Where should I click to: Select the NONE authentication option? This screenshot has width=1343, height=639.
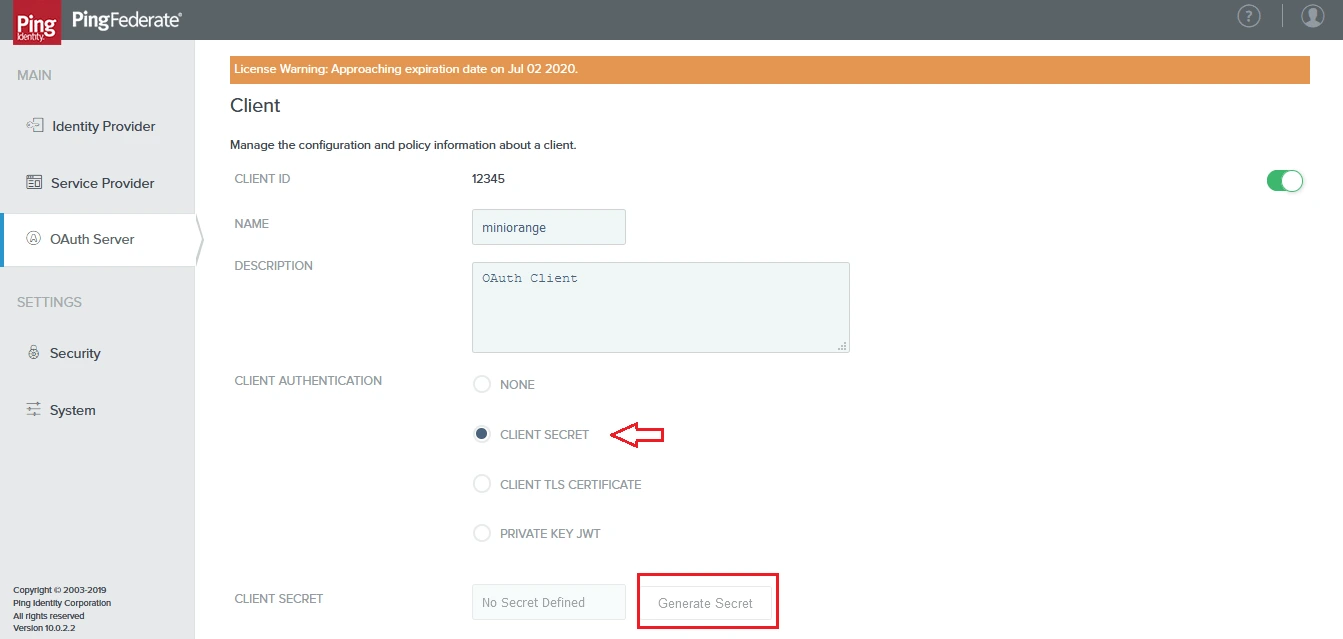tap(482, 385)
